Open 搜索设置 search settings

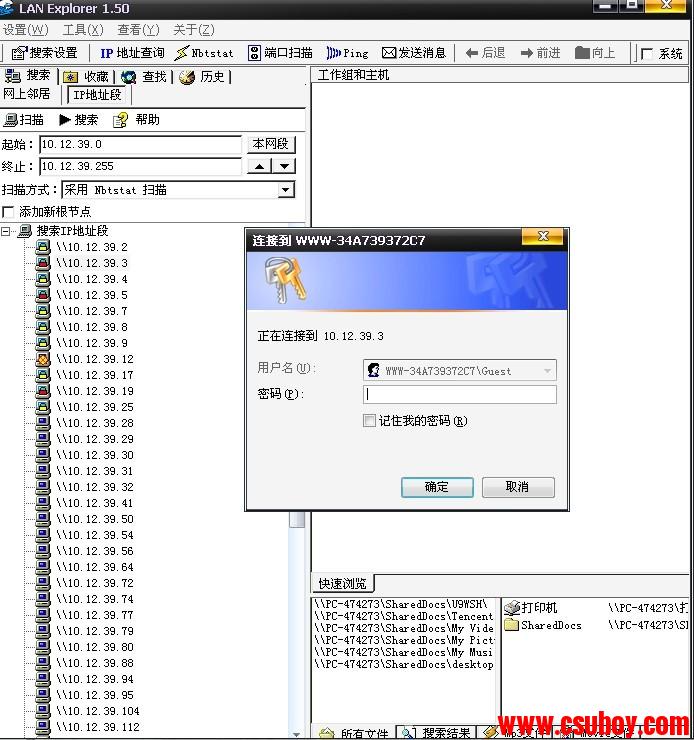click(x=45, y=53)
